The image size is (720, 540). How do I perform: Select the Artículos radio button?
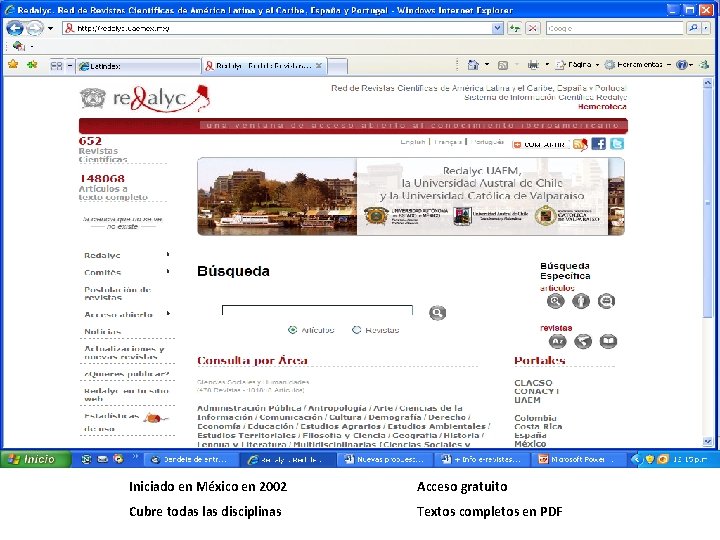click(292, 330)
